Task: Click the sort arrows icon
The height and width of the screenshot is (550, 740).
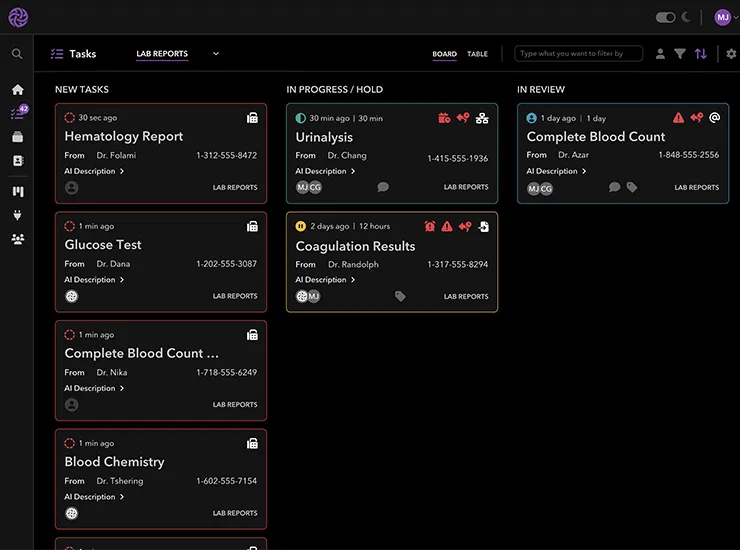Action: click(700, 54)
